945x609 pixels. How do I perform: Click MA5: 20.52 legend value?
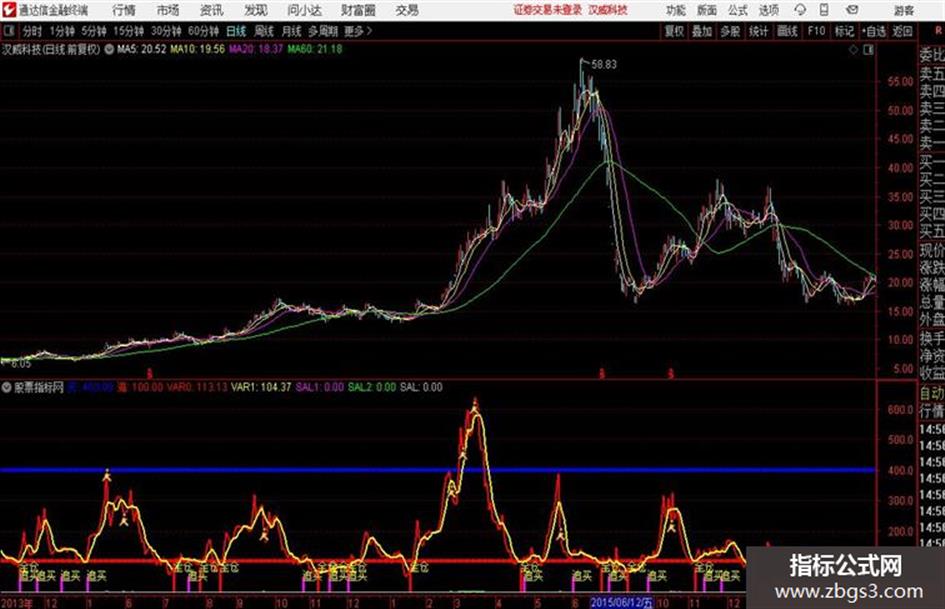pos(141,49)
